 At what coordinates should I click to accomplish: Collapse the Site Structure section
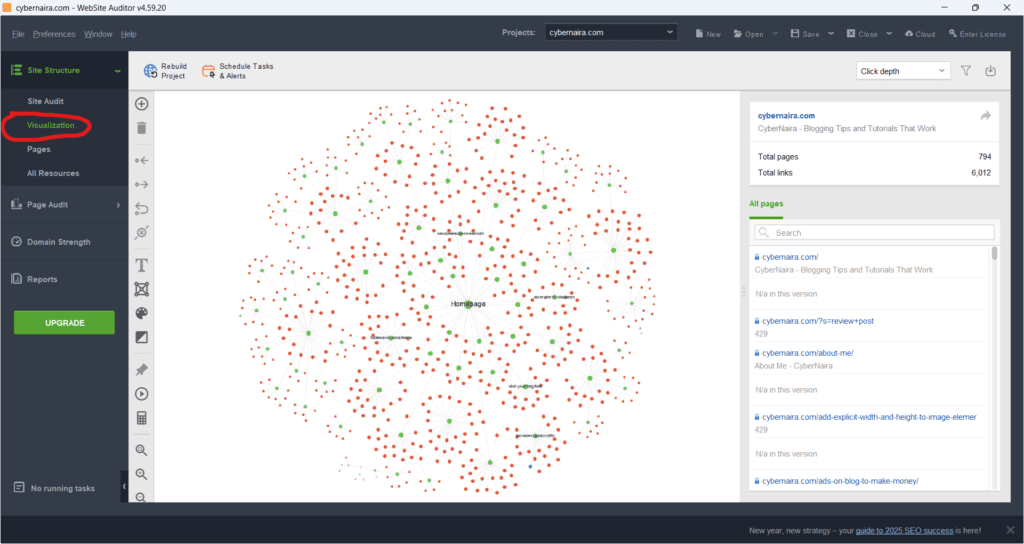(x=118, y=71)
